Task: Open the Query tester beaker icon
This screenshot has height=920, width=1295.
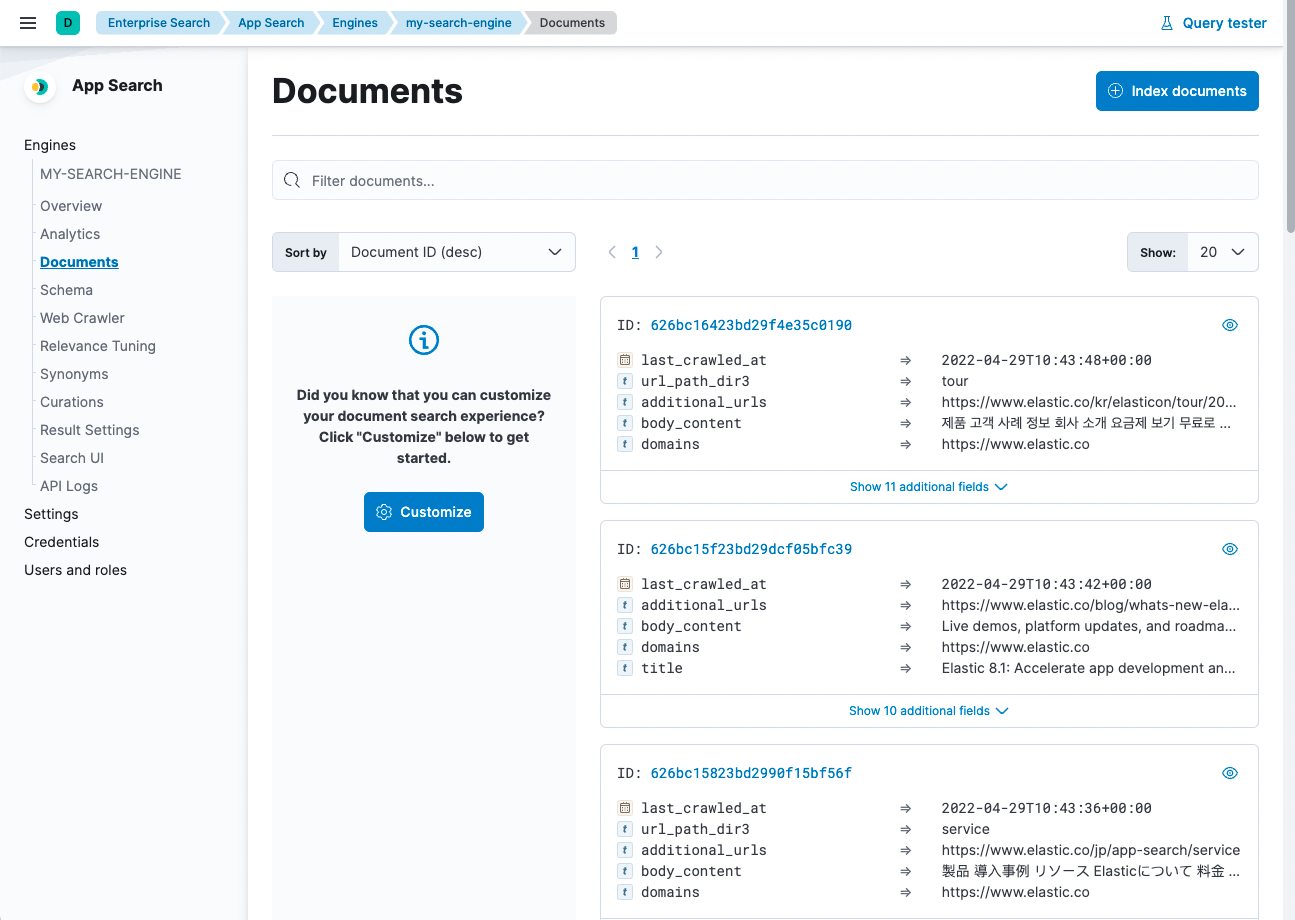Action: (1167, 22)
